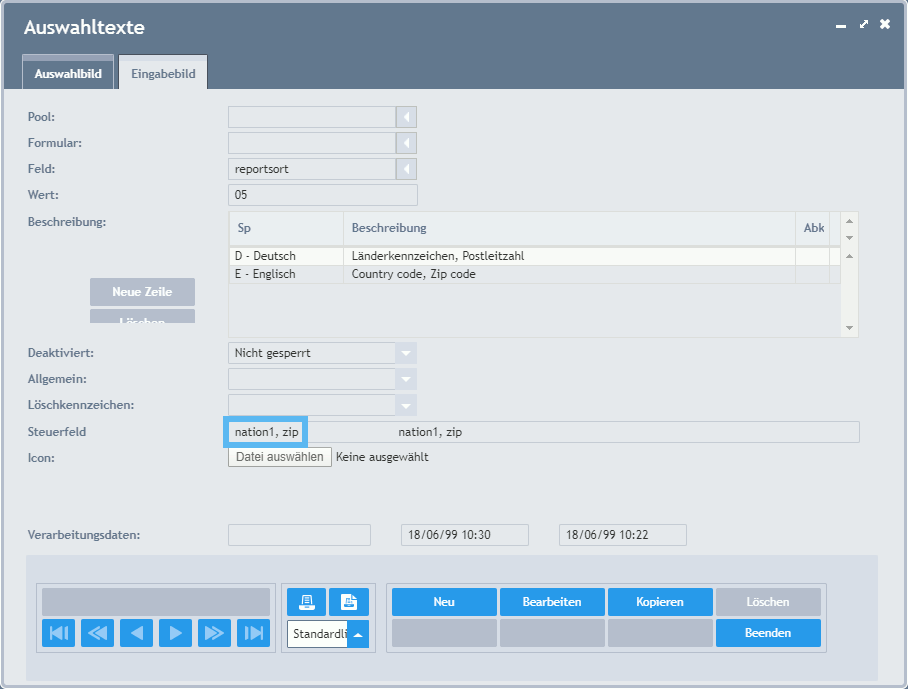Click the Country code, Zip code cell
Image resolution: width=908 pixels, height=689 pixels.
[x=569, y=274]
